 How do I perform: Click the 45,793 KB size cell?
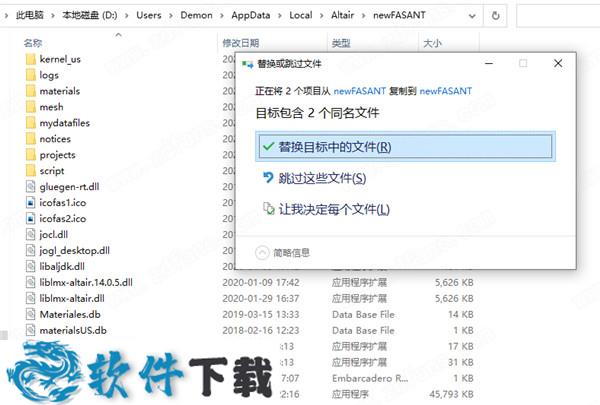click(451, 394)
